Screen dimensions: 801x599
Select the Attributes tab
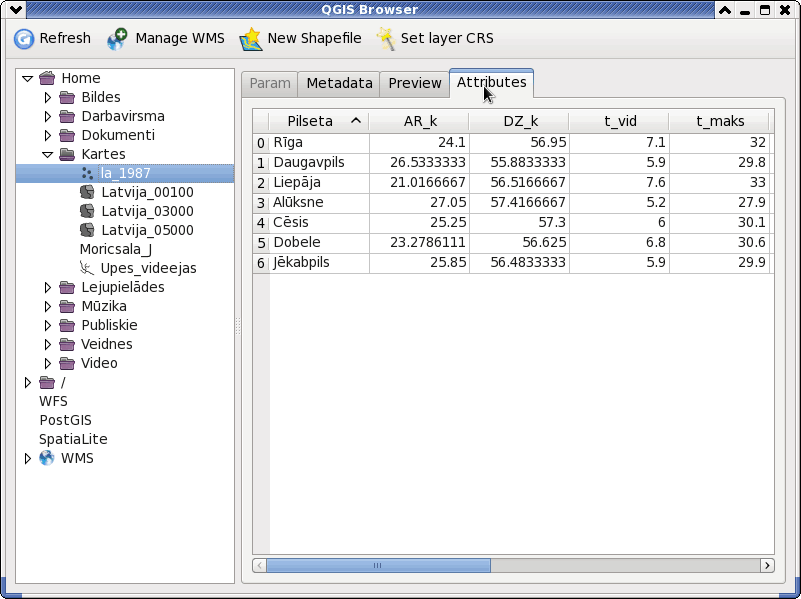click(x=491, y=82)
